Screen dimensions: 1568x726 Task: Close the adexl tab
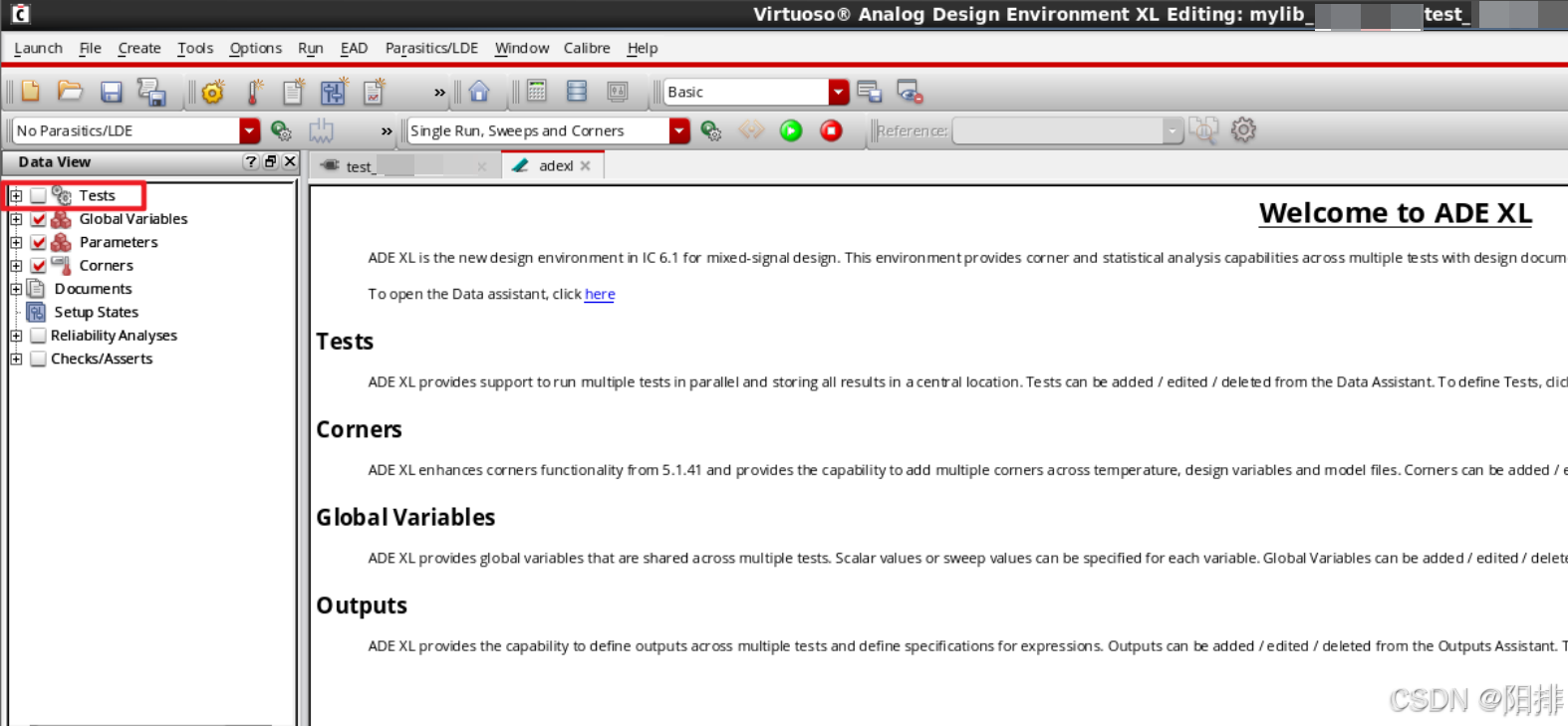[x=586, y=166]
